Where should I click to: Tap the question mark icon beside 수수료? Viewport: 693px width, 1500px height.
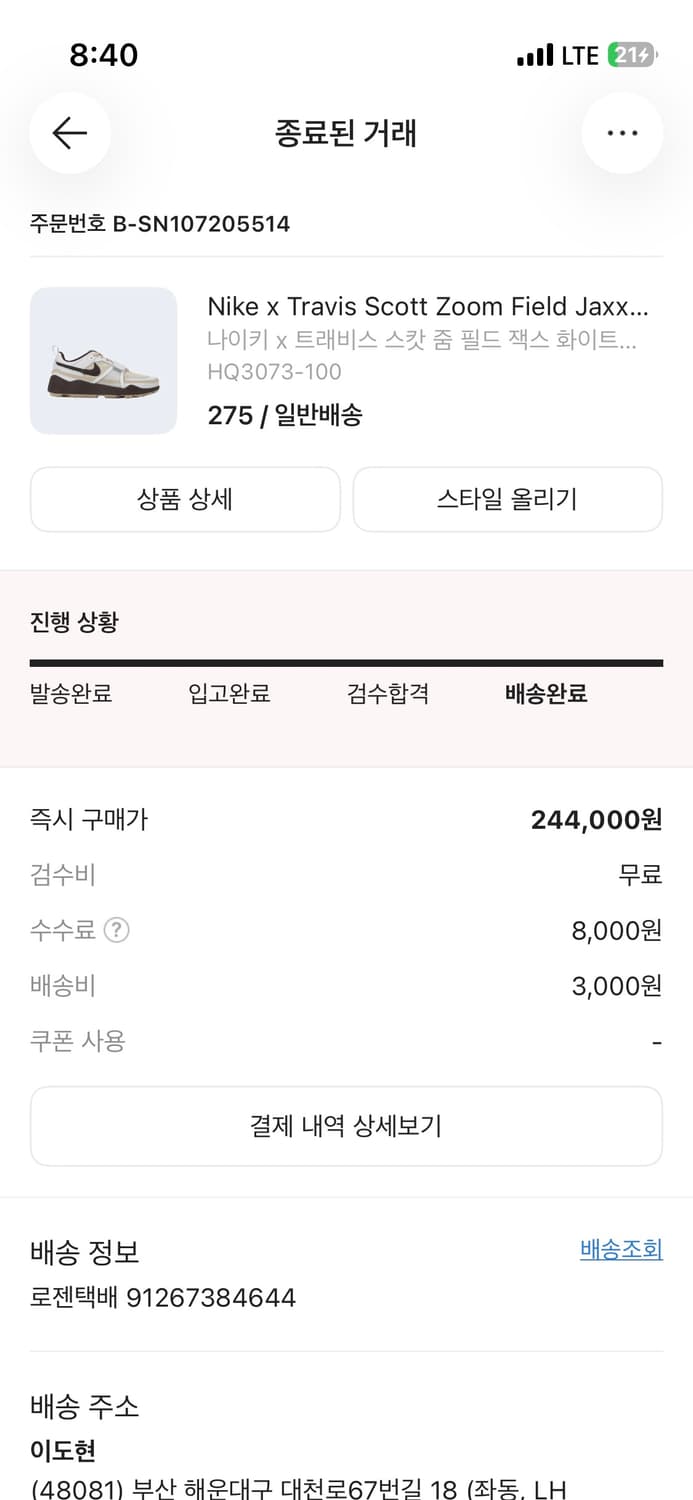(x=117, y=930)
